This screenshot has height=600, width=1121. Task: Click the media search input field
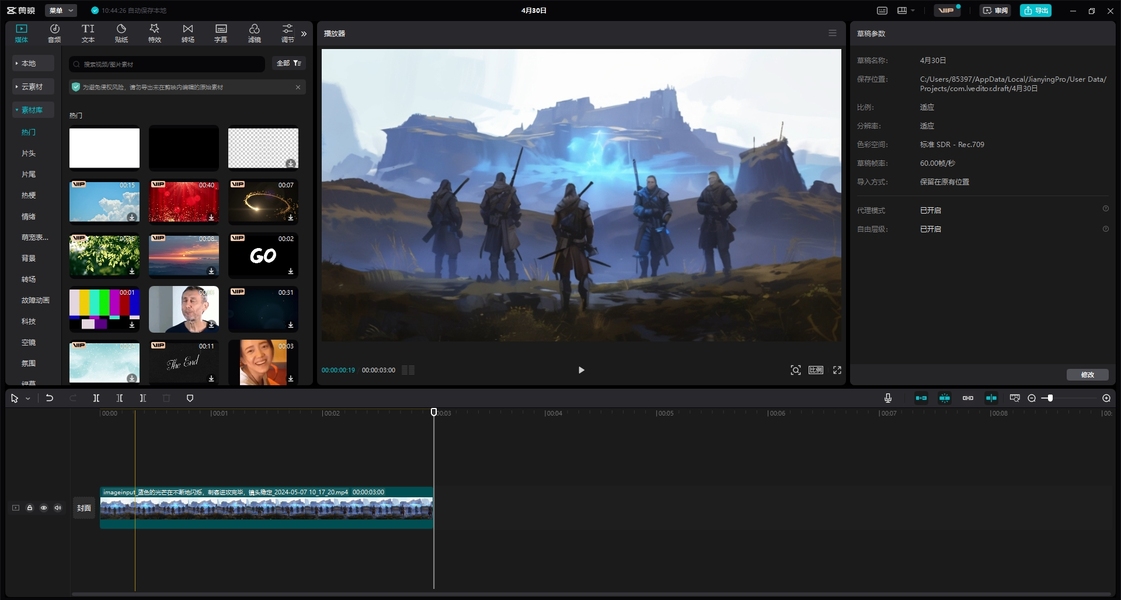(167, 64)
